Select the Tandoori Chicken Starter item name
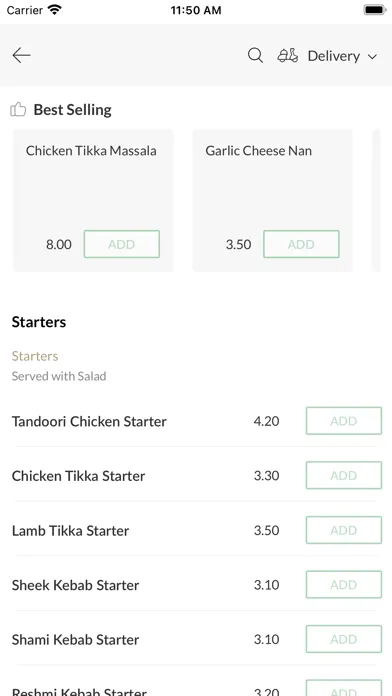 click(x=89, y=421)
